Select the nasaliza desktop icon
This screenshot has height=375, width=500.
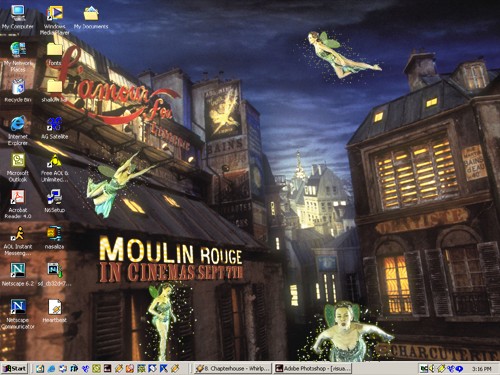(54, 237)
